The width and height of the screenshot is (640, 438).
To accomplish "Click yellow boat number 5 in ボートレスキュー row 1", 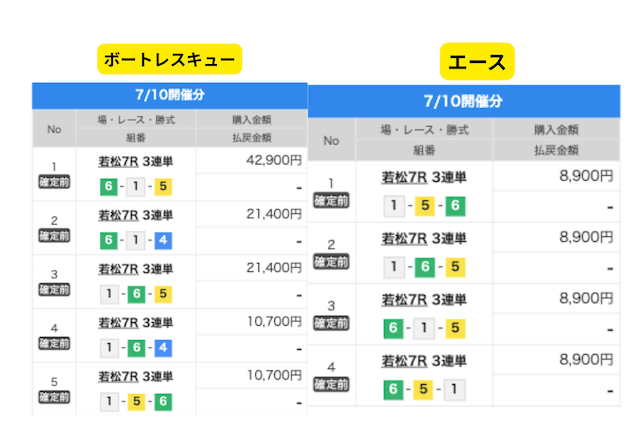I will coord(163,187).
